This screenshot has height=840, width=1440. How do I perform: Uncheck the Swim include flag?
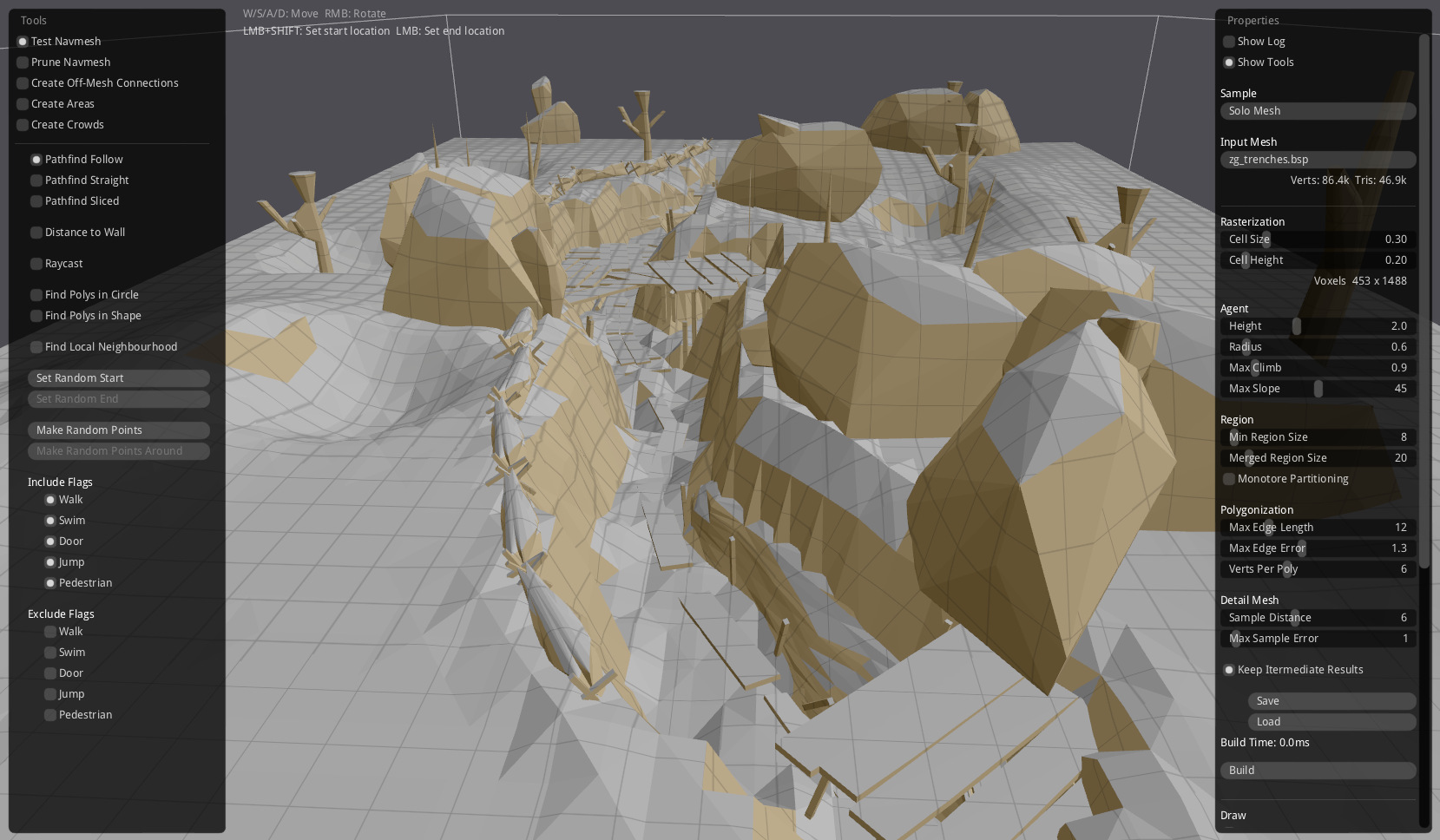click(50, 521)
